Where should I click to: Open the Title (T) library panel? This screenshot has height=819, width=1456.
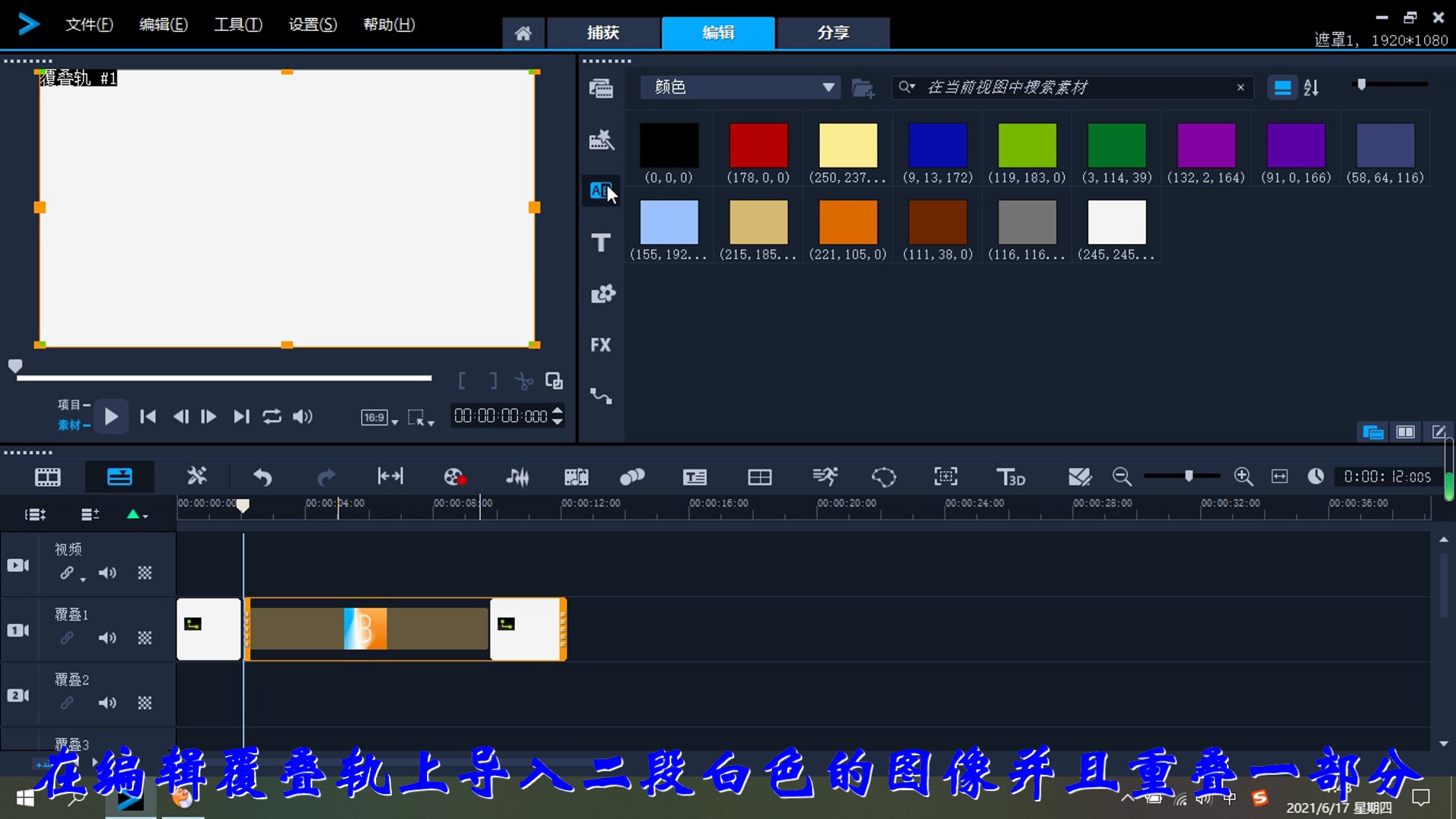click(601, 243)
